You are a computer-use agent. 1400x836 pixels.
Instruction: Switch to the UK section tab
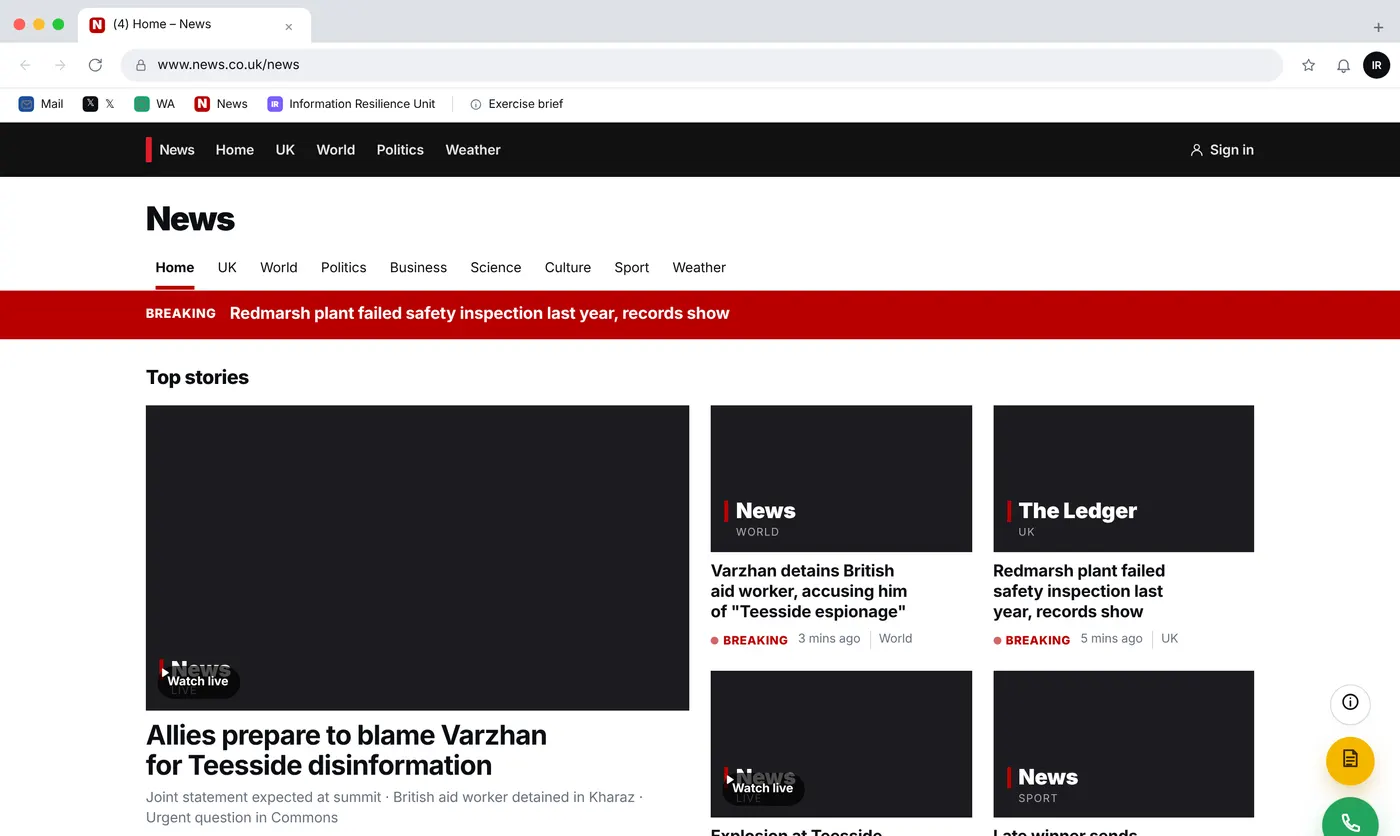[227, 268]
